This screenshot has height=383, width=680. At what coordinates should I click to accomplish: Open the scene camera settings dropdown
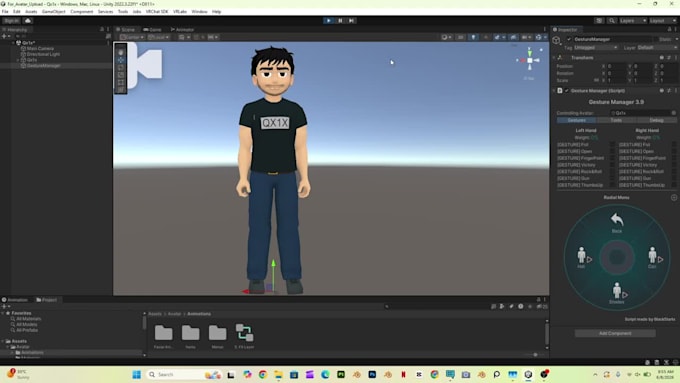click(x=526, y=37)
